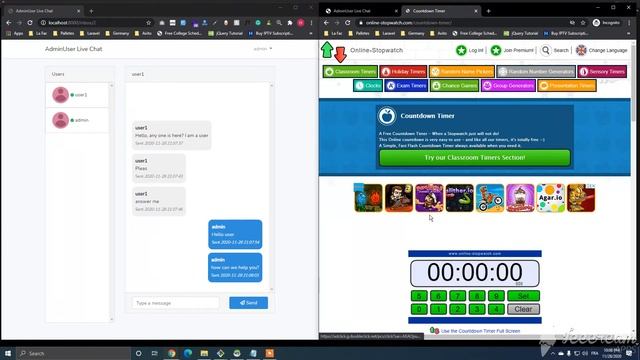Go back in left browser window
Screen dimensions: 640x360
coord(9,23)
